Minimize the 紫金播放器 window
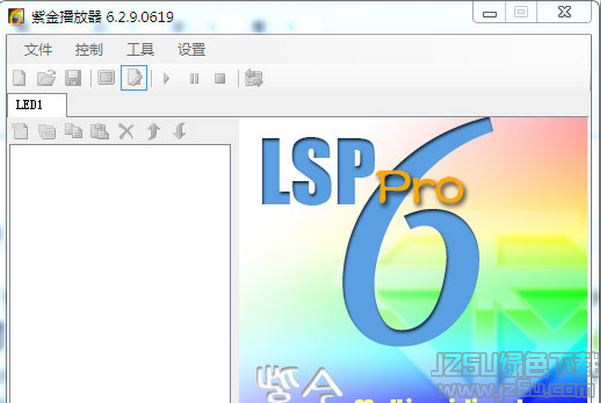The height and width of the screenshot is (403, 601). [x=489, y=12]
